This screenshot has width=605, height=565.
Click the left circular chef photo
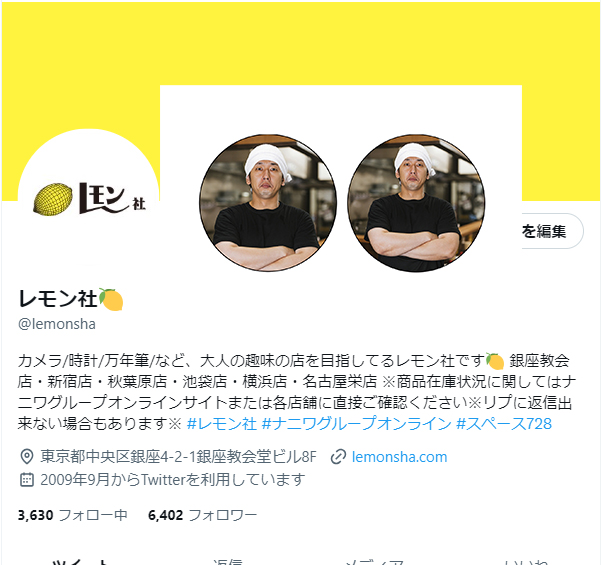click(x=268, y=203)
